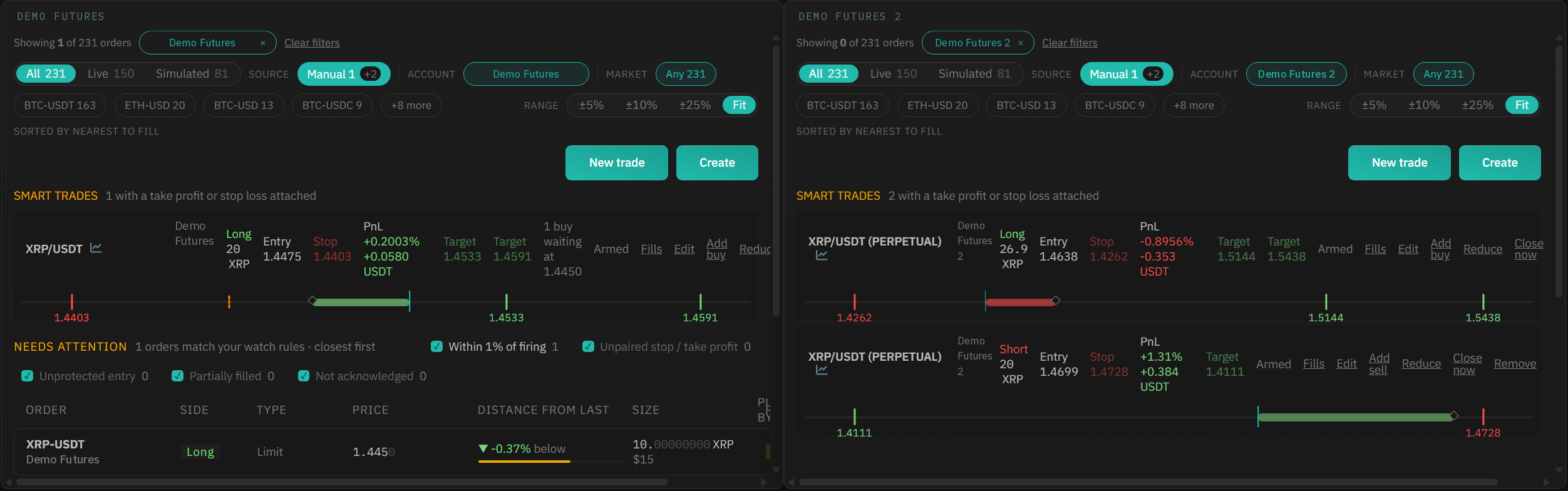The height and width of the screenshot is (491, 1568).
Task: Click red PnL bar on perpetual Long trade ruler
Action: 1020,302
